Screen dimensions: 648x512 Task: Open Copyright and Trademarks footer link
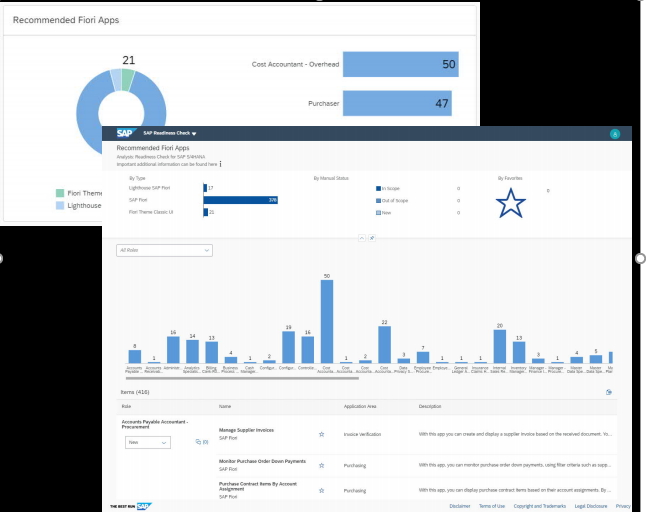[540, 506]
